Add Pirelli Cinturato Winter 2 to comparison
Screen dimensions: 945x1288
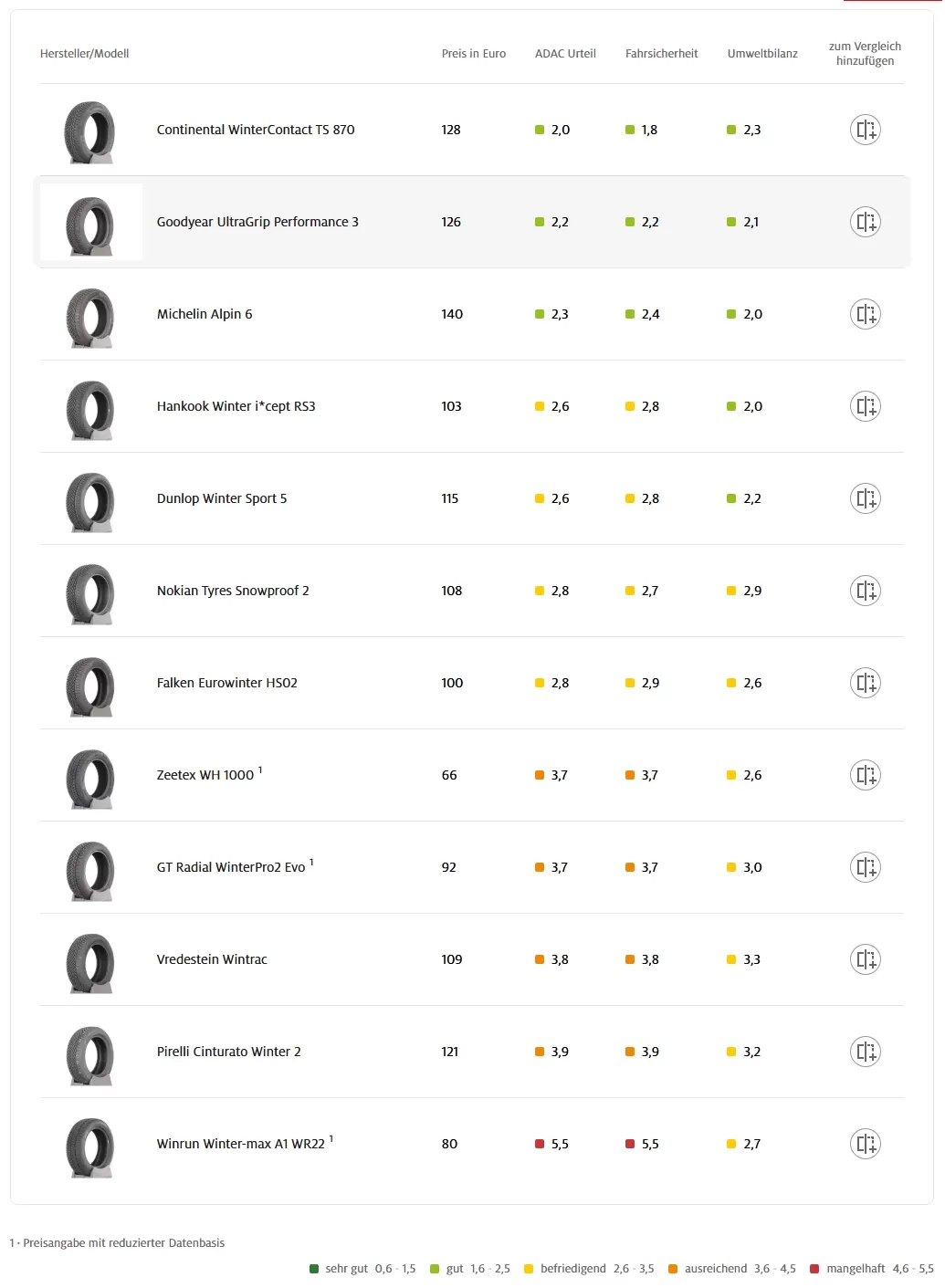pos(865,1052)
